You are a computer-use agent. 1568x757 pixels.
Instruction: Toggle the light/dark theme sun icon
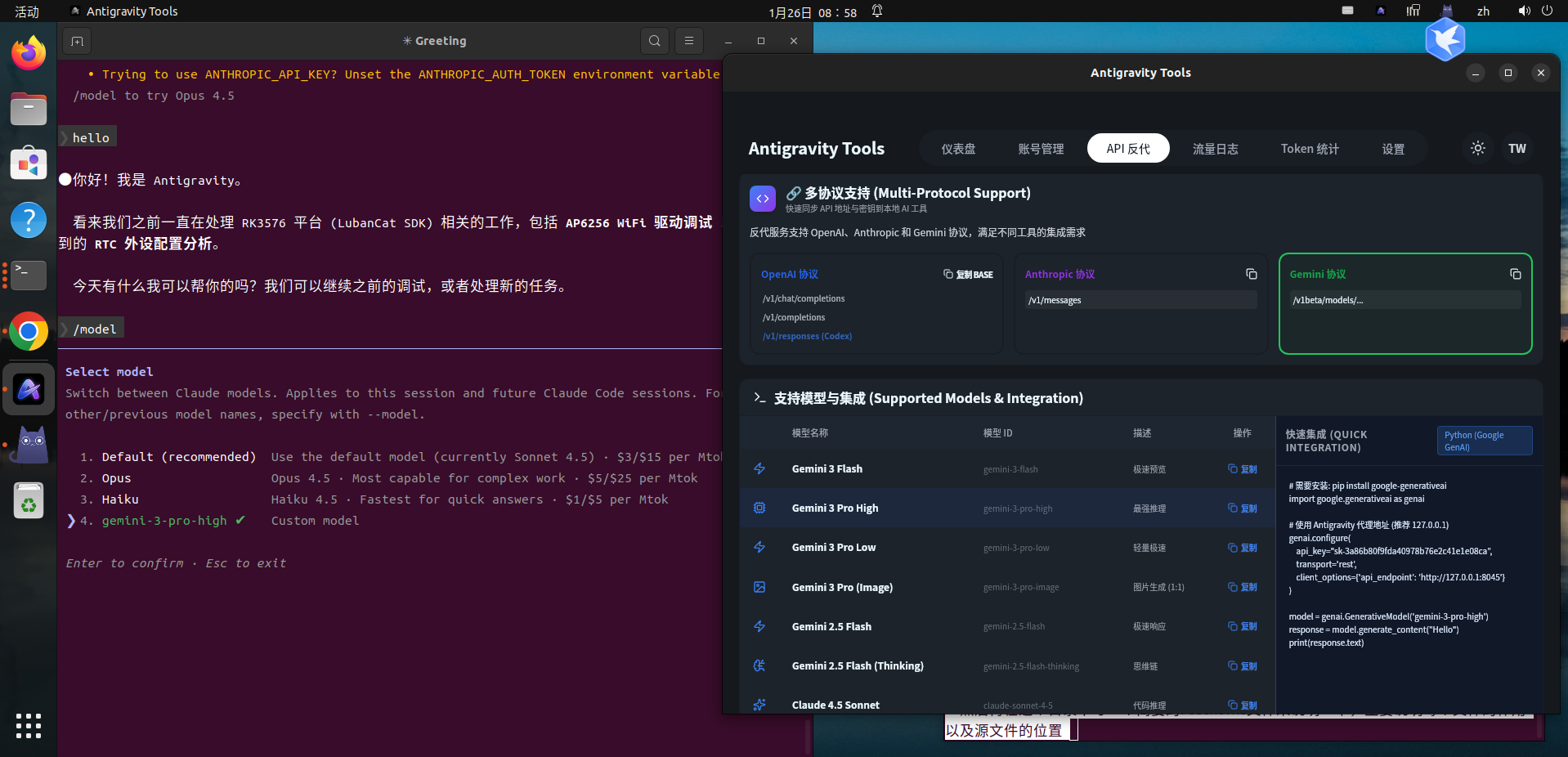point(1478,148)
